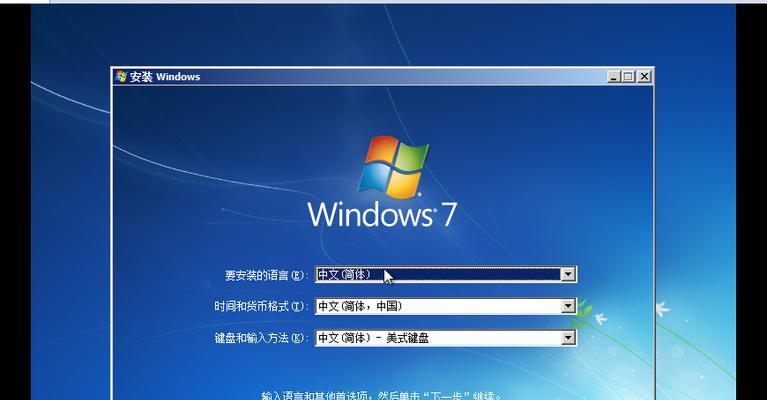
Task: Open the keyboard and input method dropdown arrow
Action: (567, 337)
